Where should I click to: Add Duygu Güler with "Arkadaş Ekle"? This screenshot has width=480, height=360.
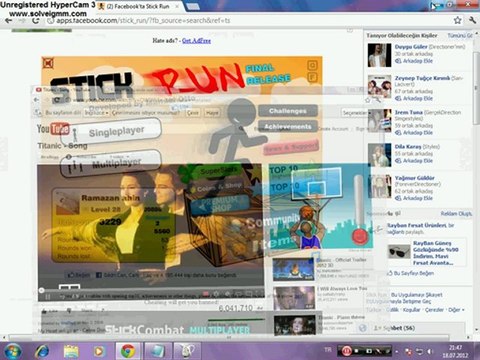click(x=414, y=61)
